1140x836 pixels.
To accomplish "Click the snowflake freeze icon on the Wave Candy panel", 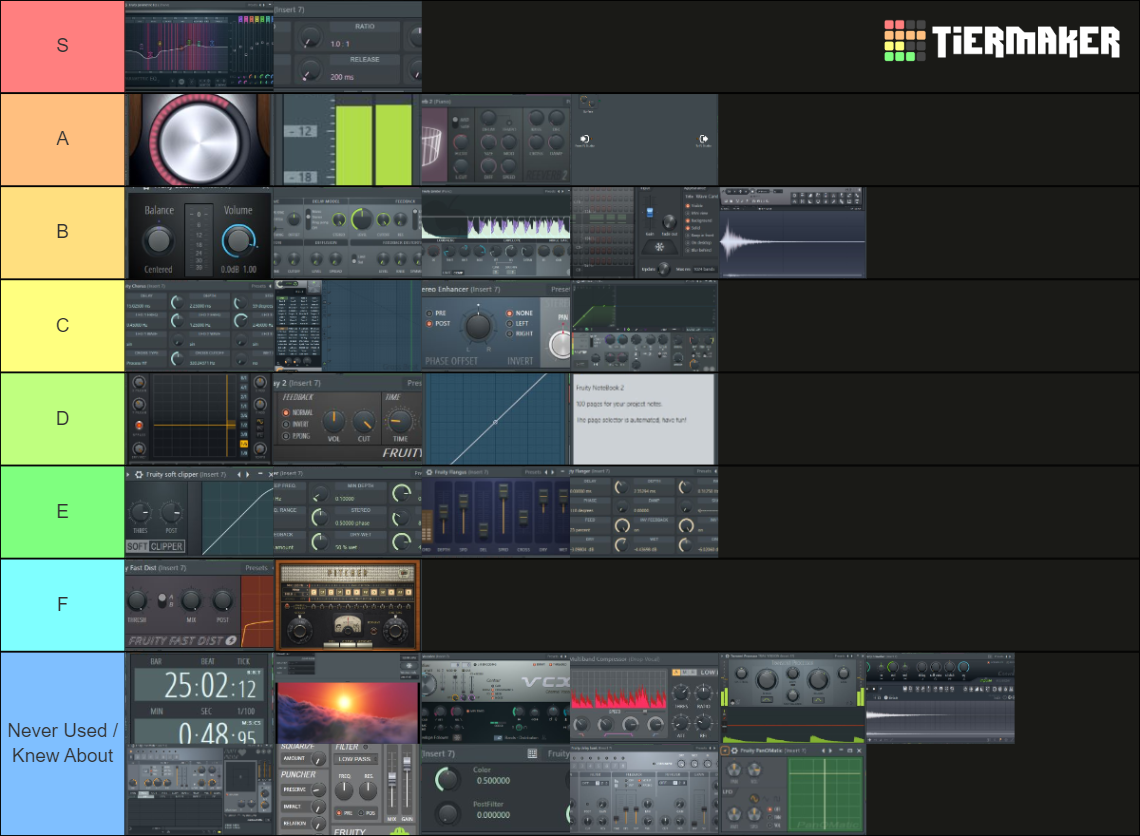I will [659, 247].
